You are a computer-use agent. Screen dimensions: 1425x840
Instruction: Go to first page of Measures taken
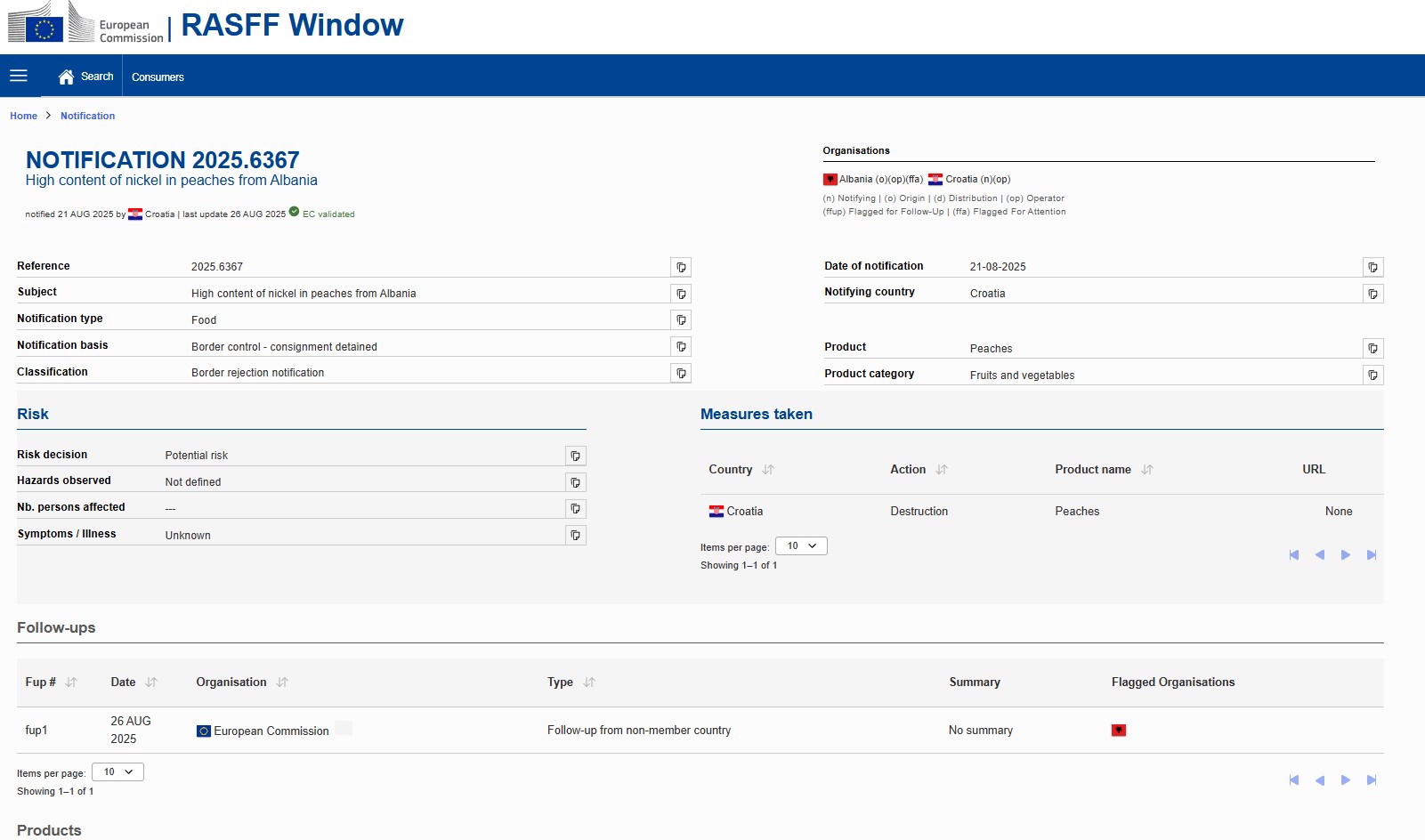tap(1294, 555)
